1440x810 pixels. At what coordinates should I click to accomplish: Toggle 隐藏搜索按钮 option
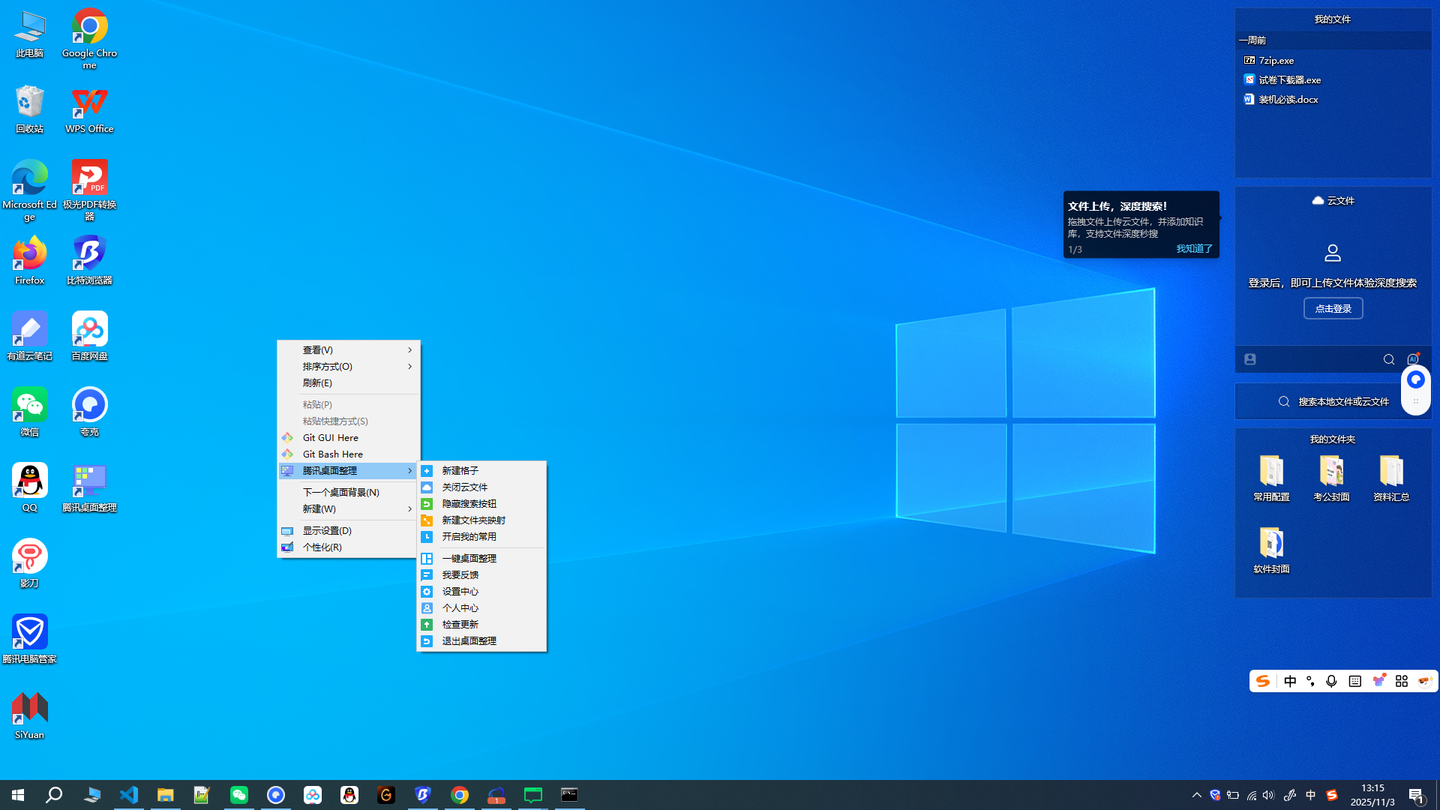point(469,504)
